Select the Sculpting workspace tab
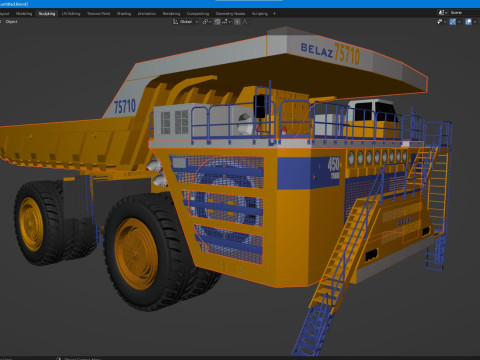The width and height of the screenshot is (480, 360). pos(47,14)
